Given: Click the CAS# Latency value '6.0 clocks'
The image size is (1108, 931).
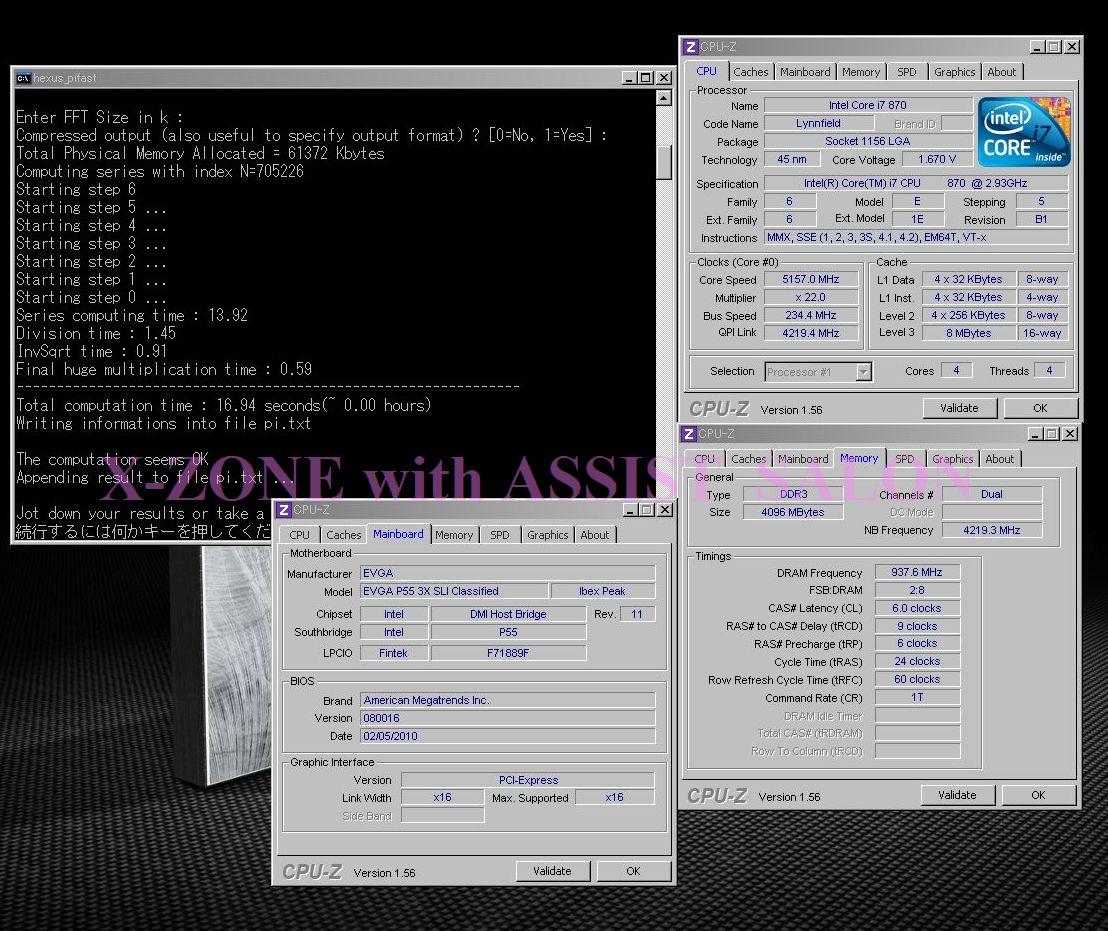Looking at the screenshot, I should tap(917, 608).
